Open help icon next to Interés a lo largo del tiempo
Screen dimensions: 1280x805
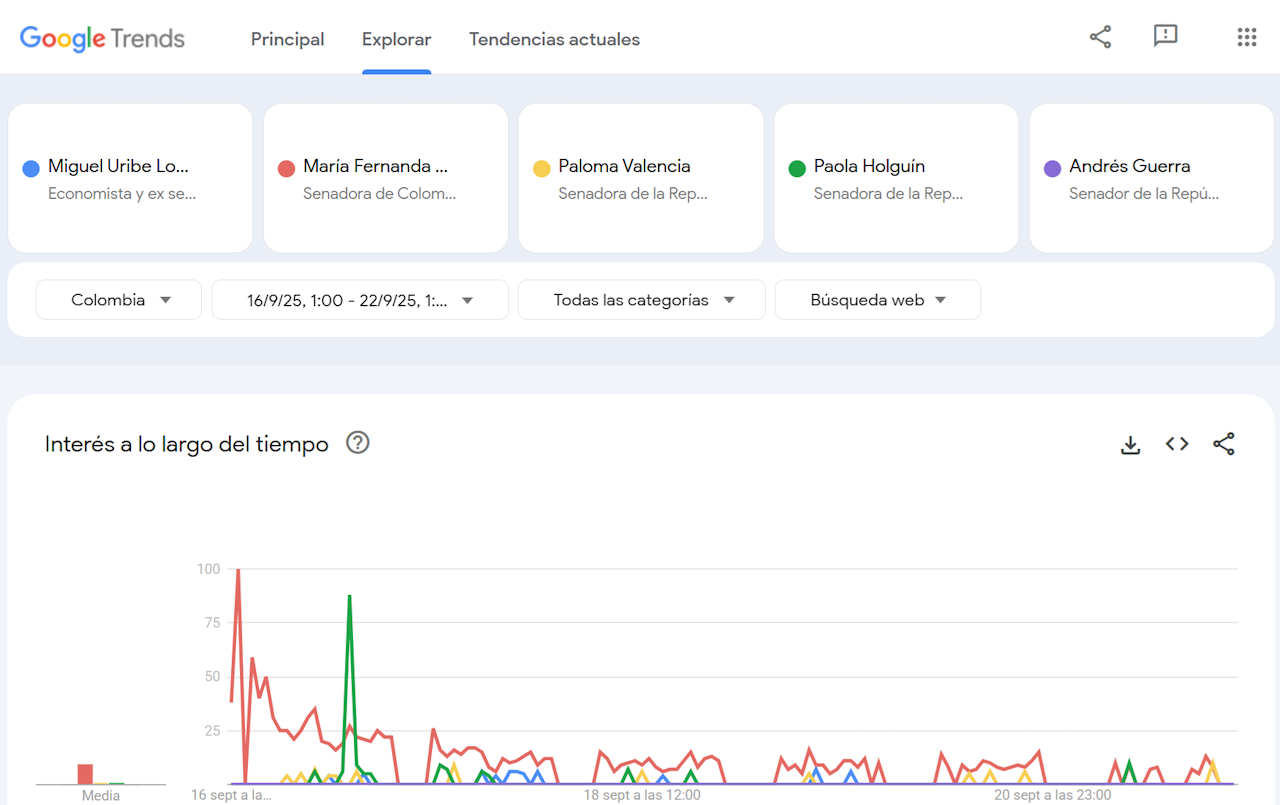pos(357,443)
